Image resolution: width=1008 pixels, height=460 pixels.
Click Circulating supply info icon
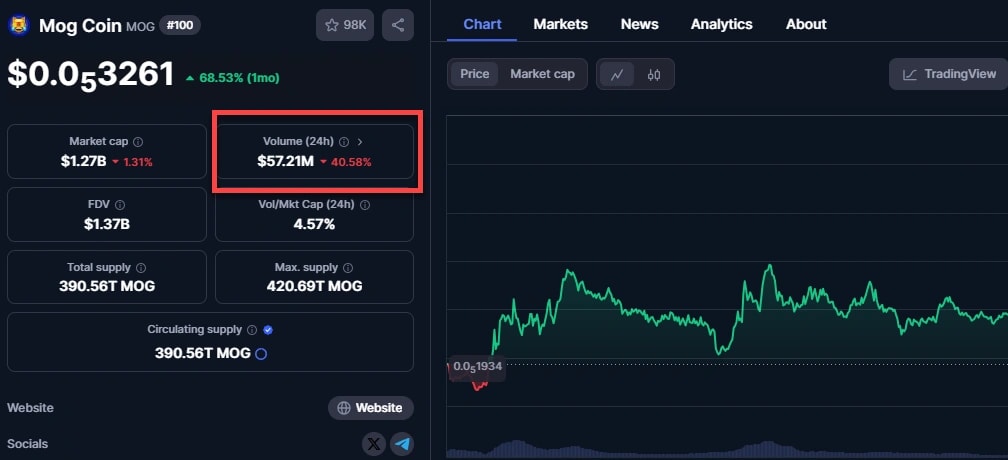point(252,330)
